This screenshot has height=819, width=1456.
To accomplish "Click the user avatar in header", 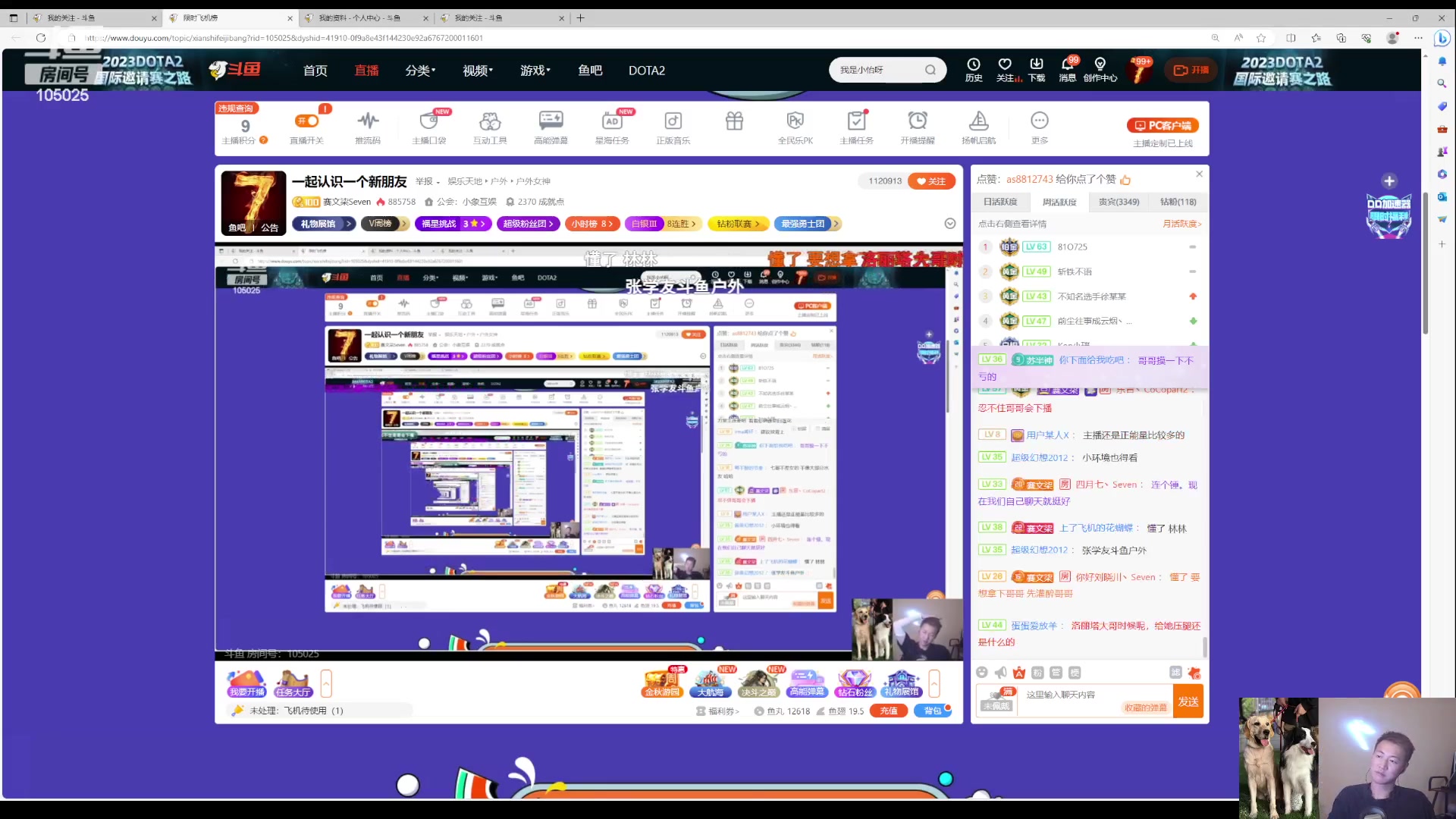I will [x=1140, y=71].
